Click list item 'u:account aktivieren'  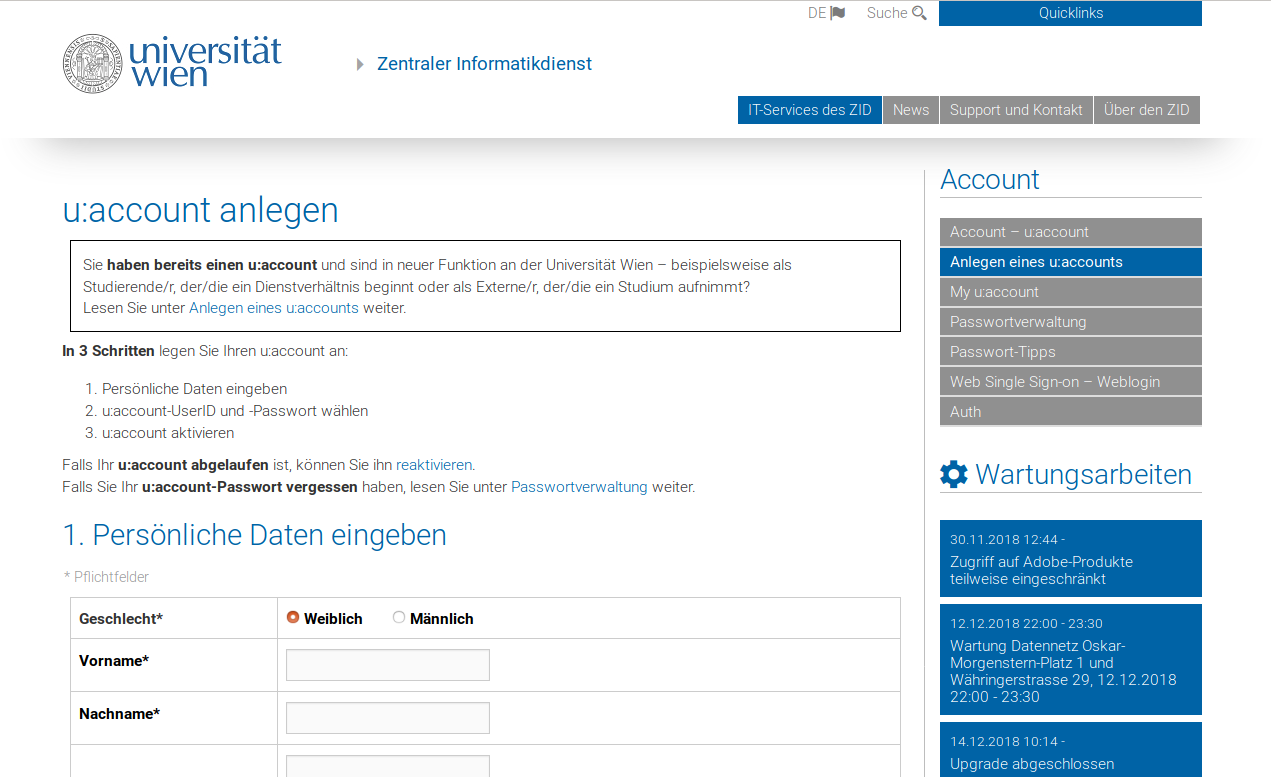pyautogui.click(x=168, y=433)
